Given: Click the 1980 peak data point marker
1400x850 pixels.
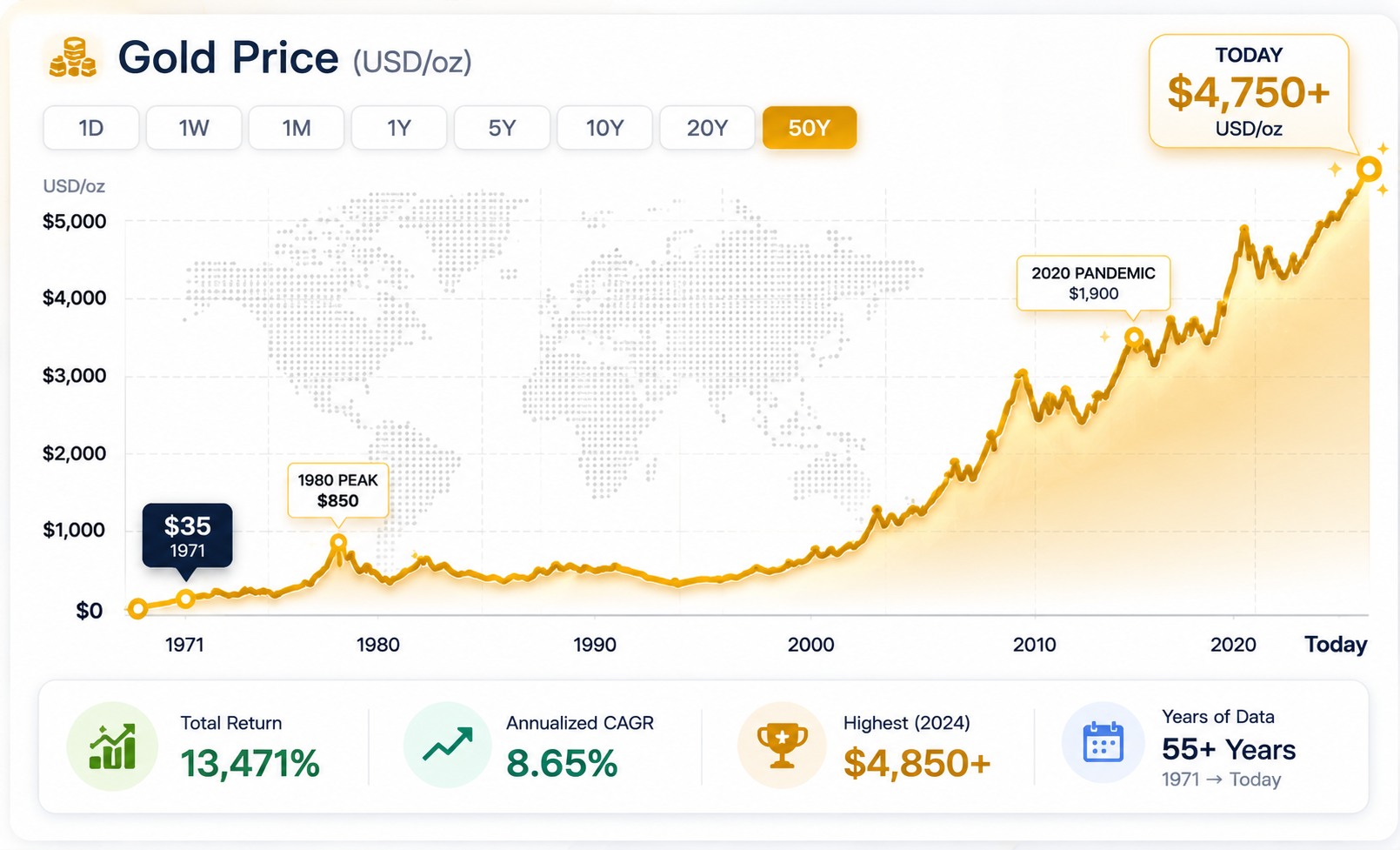Looking at the screenshot, I should click(x=338, y=544).
